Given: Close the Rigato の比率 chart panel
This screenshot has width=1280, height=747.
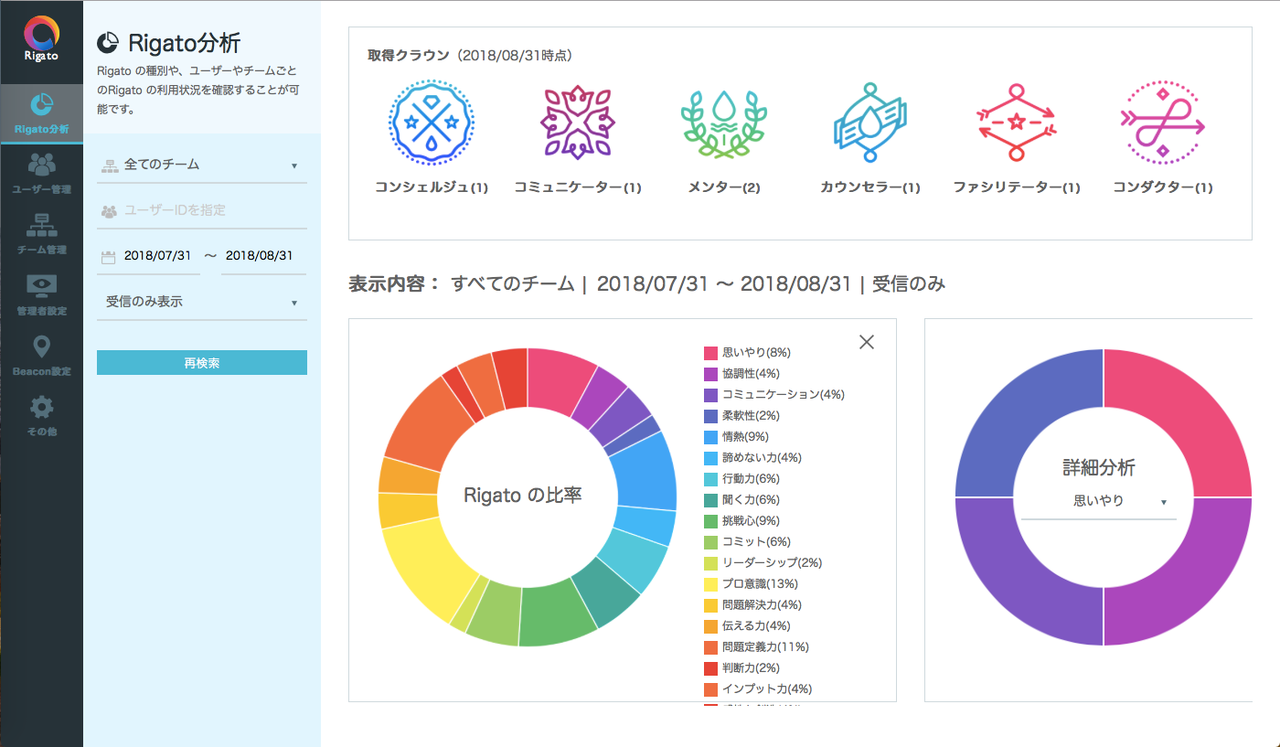Looking at the screenshot, I should coord(867,342).
